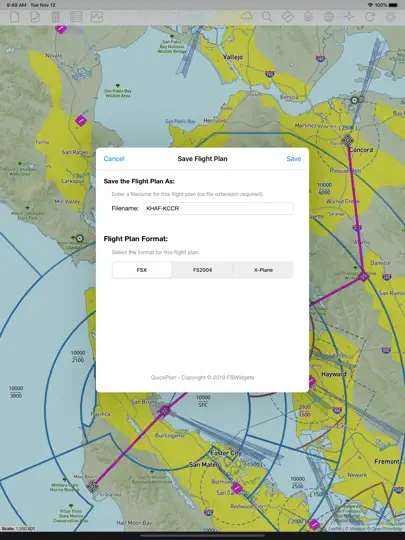Click the Half Moon Bay airport waypoint marker

[x=92, y=486]
